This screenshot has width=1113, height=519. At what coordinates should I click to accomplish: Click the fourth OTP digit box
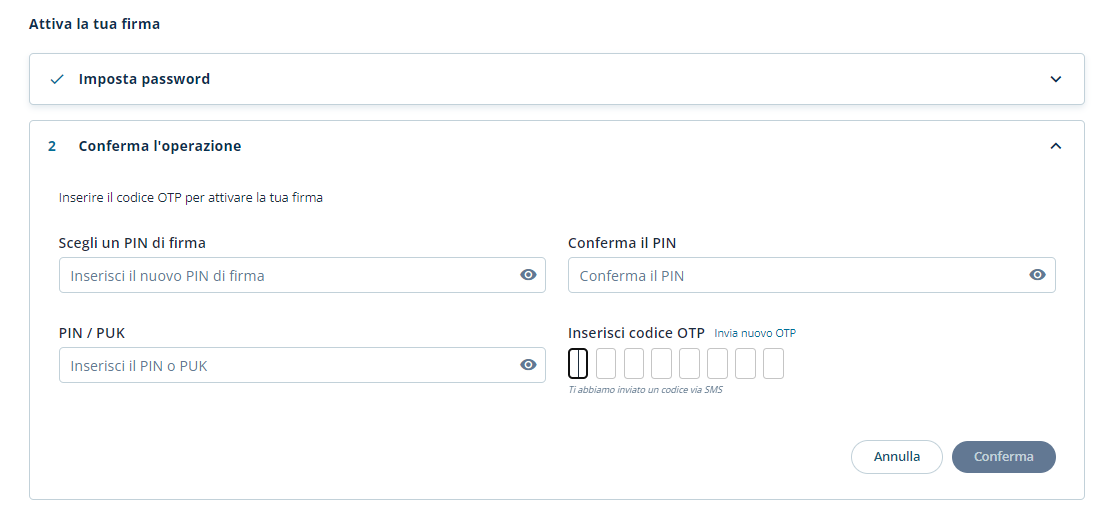point(661,363)
